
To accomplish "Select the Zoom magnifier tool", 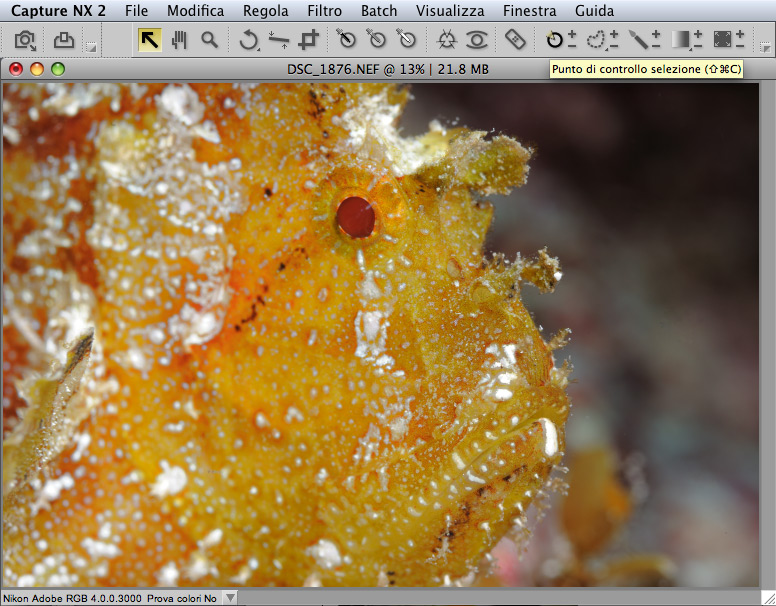I will pos(210,40).
